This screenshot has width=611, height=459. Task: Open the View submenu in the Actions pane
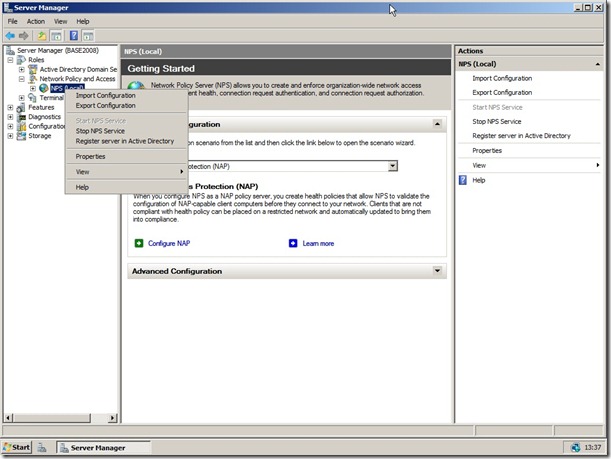coord(530,165)
